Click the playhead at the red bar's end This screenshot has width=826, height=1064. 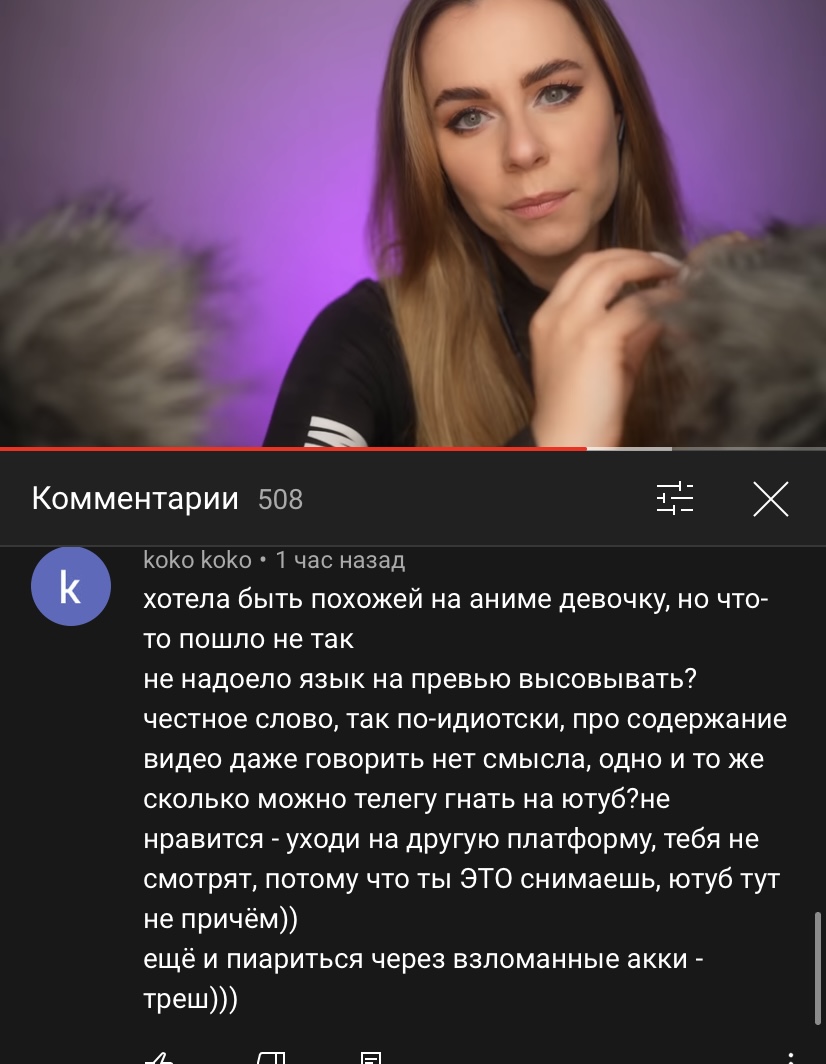[586, 449]
